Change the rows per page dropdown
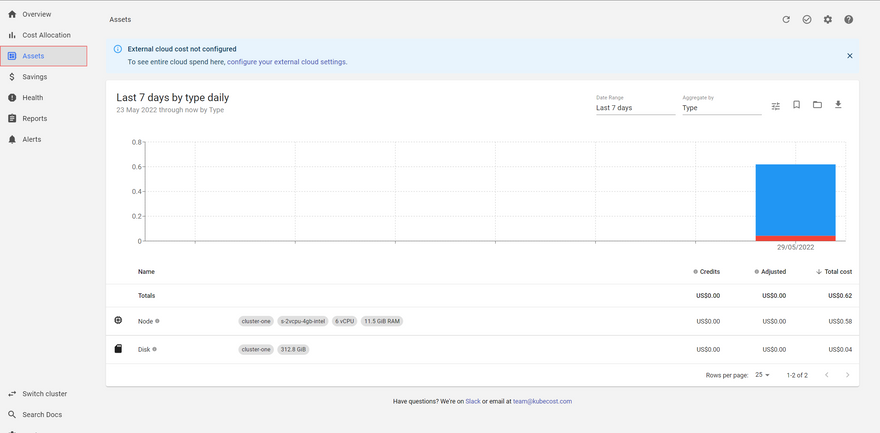Screen dimensions: 880x433 [761, 375]
